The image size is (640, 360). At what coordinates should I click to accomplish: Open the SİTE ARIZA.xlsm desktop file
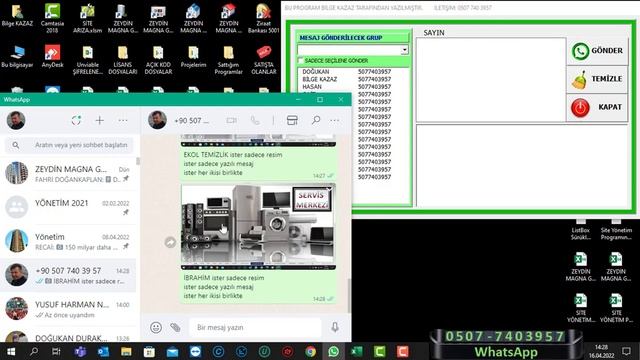pos(87,18)
